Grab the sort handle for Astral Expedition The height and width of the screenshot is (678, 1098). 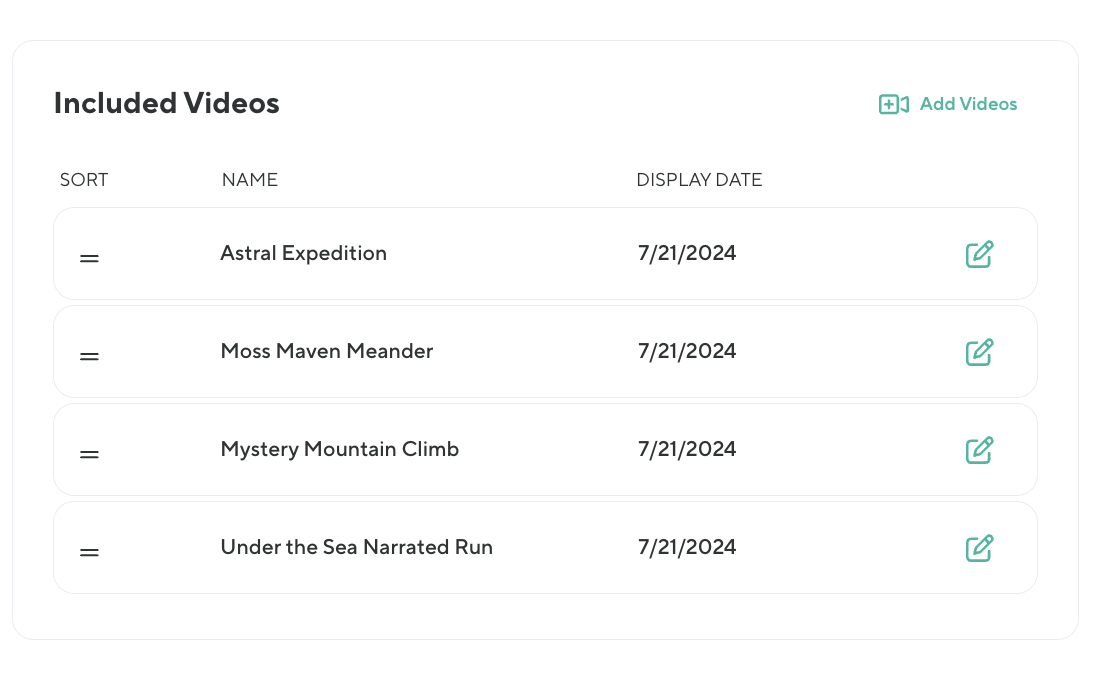point(89,258)
